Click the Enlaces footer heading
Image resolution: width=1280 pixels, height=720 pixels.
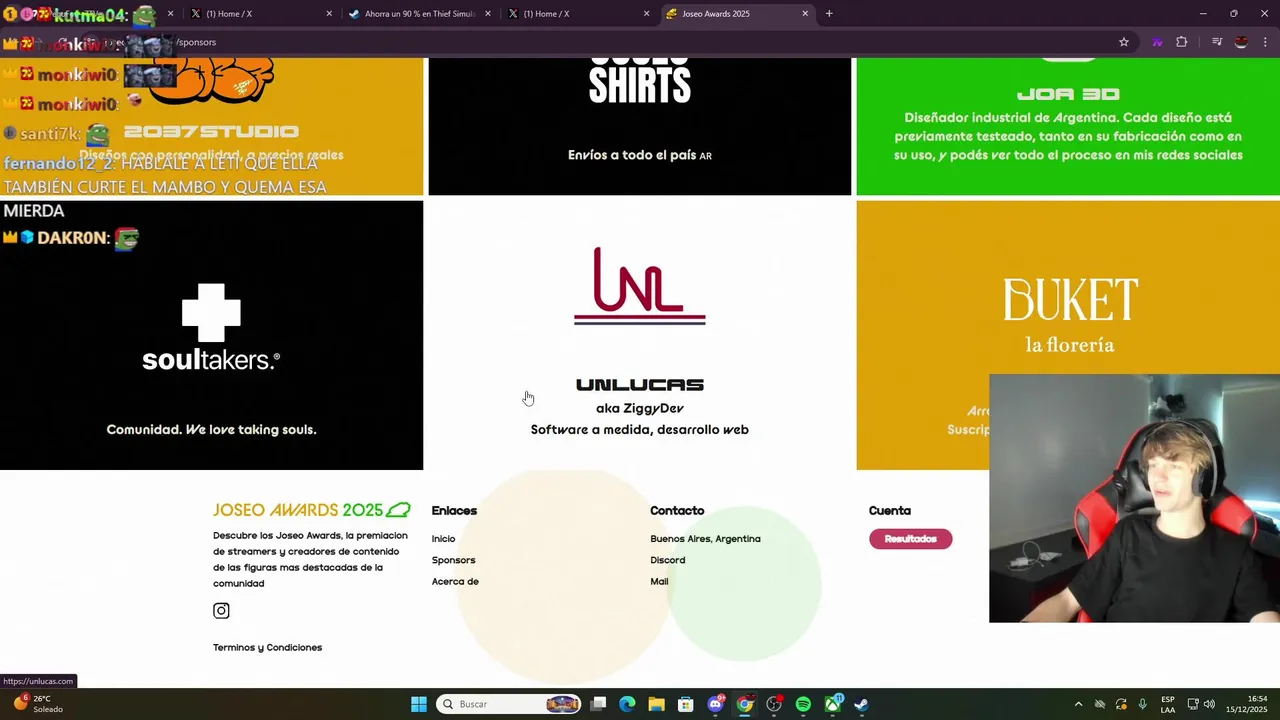coord(454,511)
